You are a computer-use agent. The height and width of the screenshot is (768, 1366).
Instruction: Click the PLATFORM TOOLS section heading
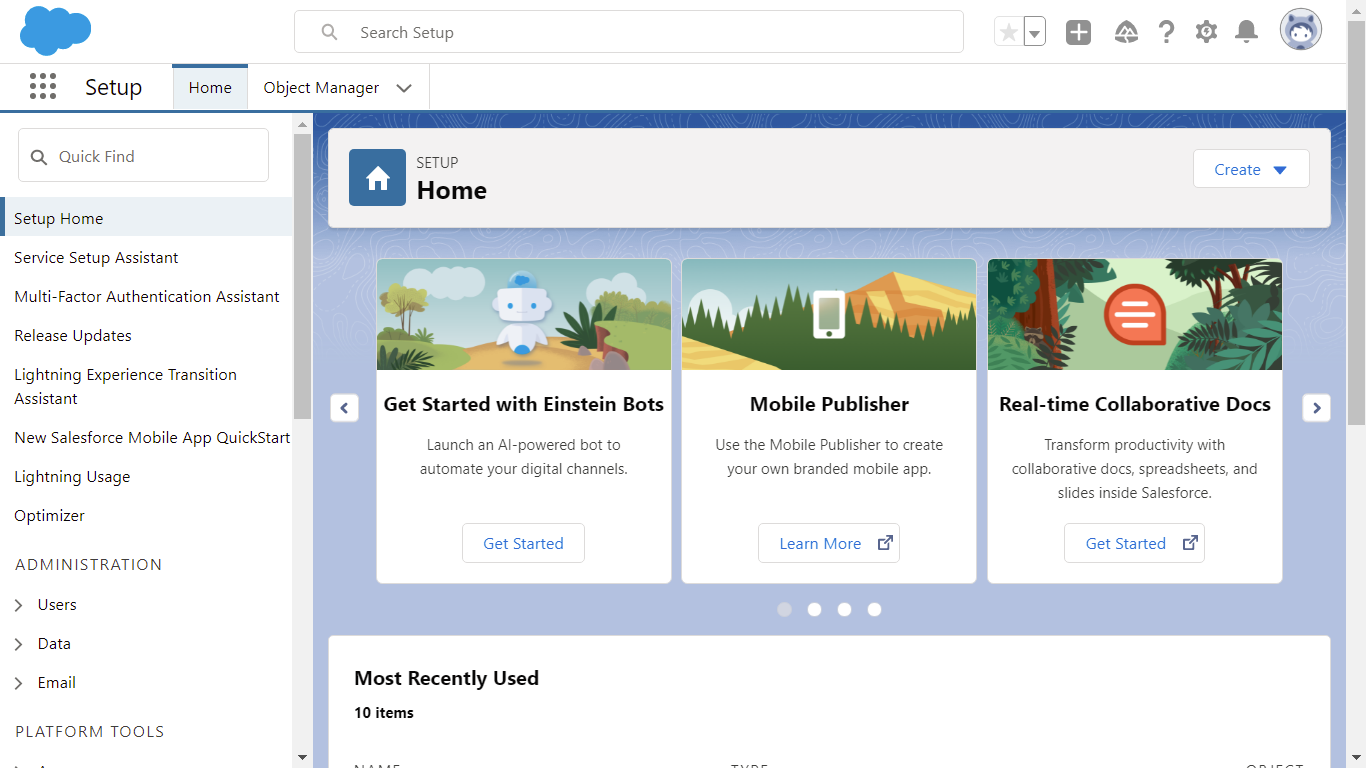[90, 732]
